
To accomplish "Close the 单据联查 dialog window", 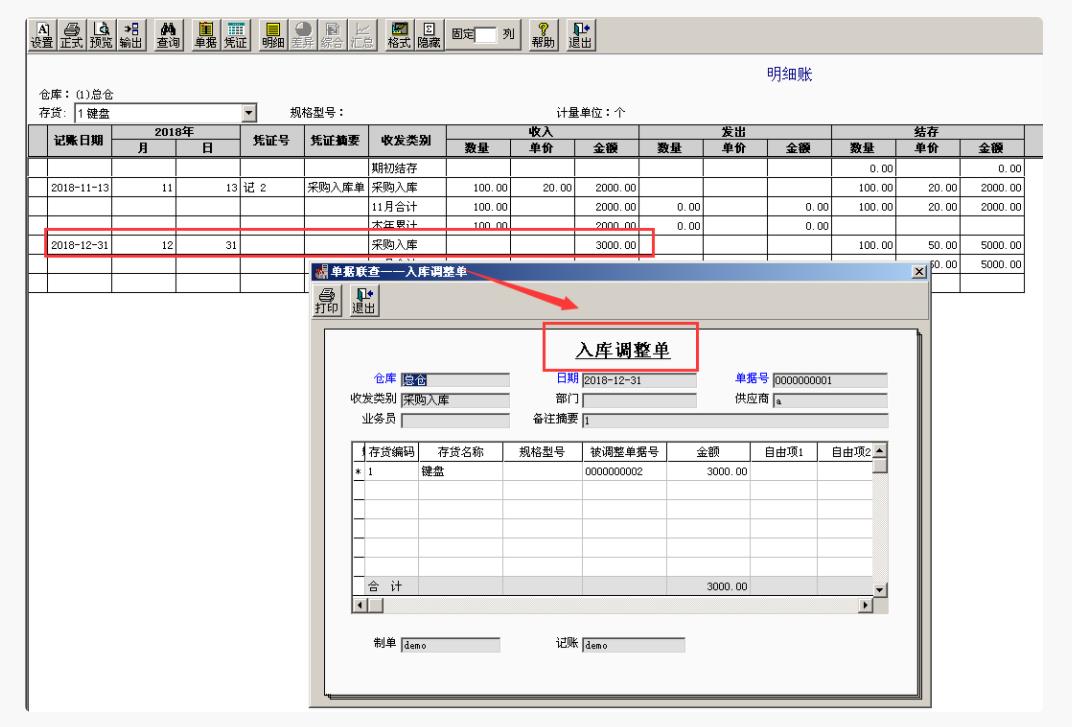I will pos(920,273).
